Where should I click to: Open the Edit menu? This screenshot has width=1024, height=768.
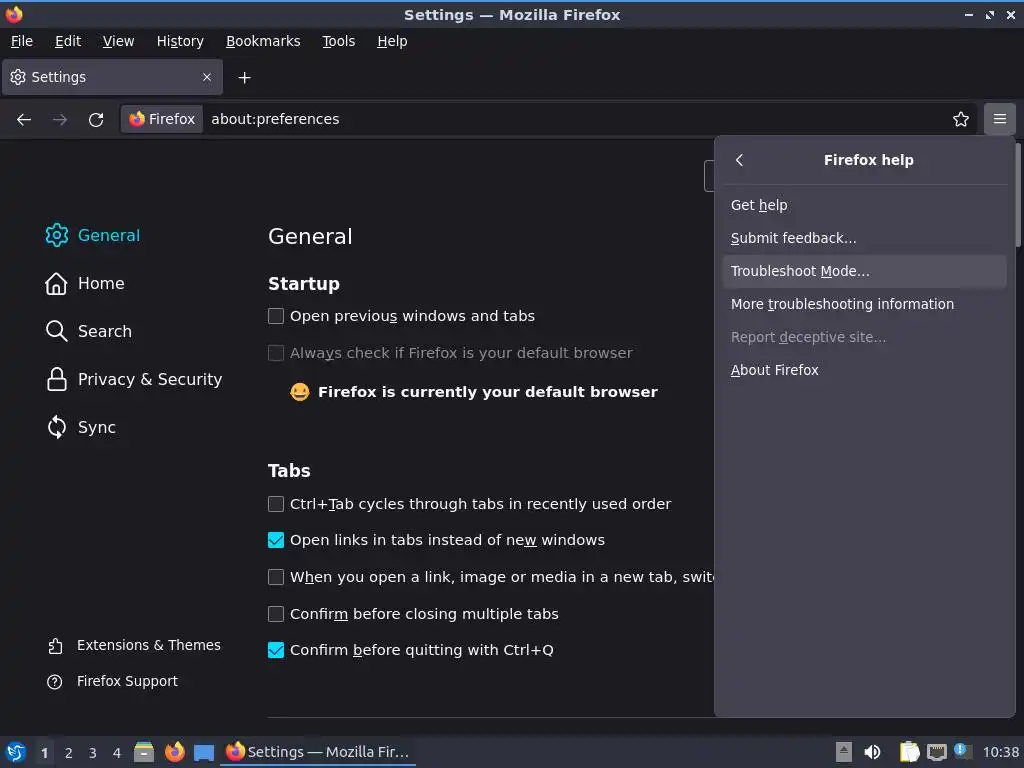tap(68, 41)
